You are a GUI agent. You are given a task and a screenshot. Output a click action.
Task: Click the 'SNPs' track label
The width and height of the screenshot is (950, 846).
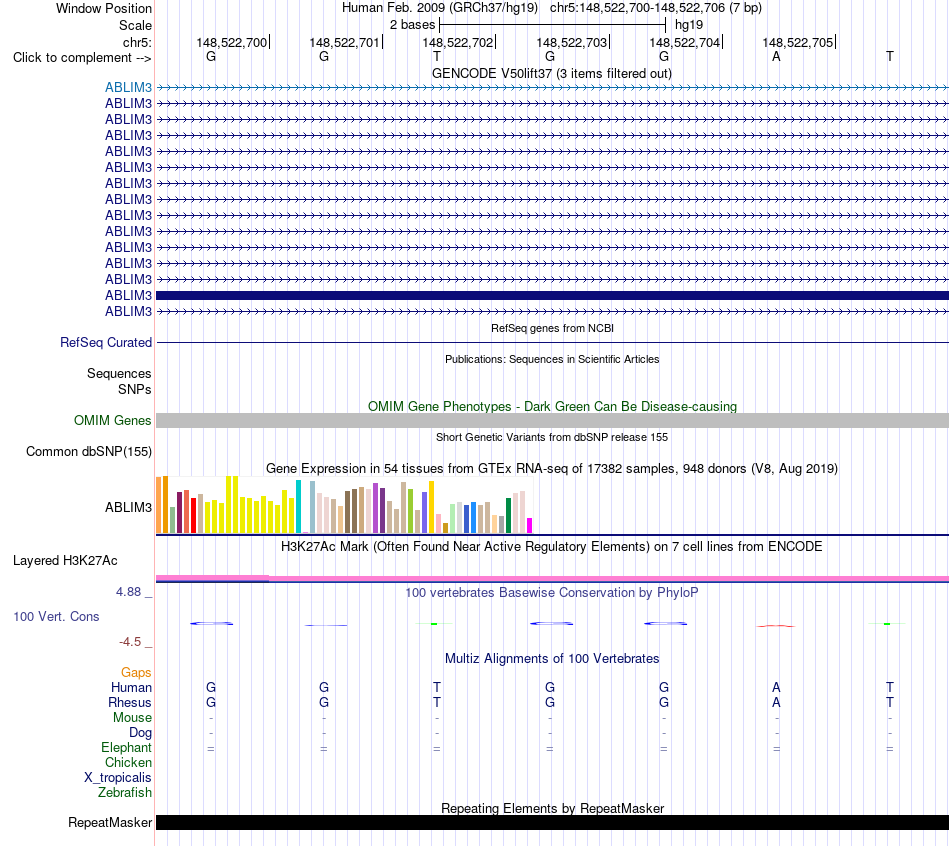click(x=135, y=389)
